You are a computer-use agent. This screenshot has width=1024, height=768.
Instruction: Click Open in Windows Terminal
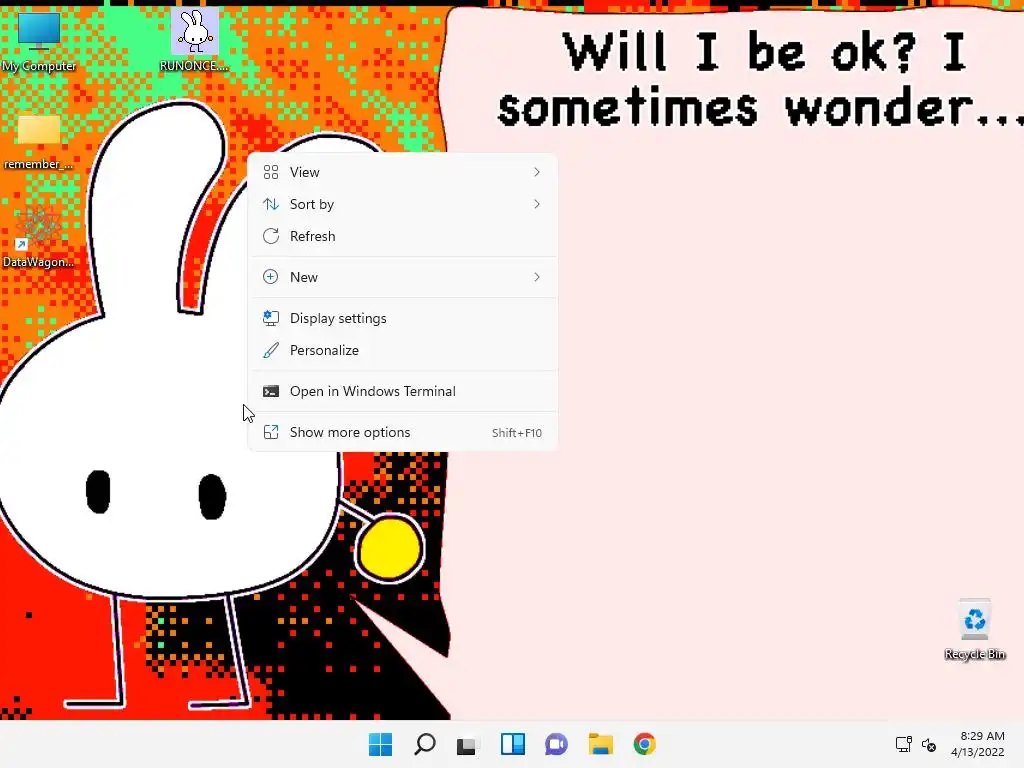pos(402,391)
